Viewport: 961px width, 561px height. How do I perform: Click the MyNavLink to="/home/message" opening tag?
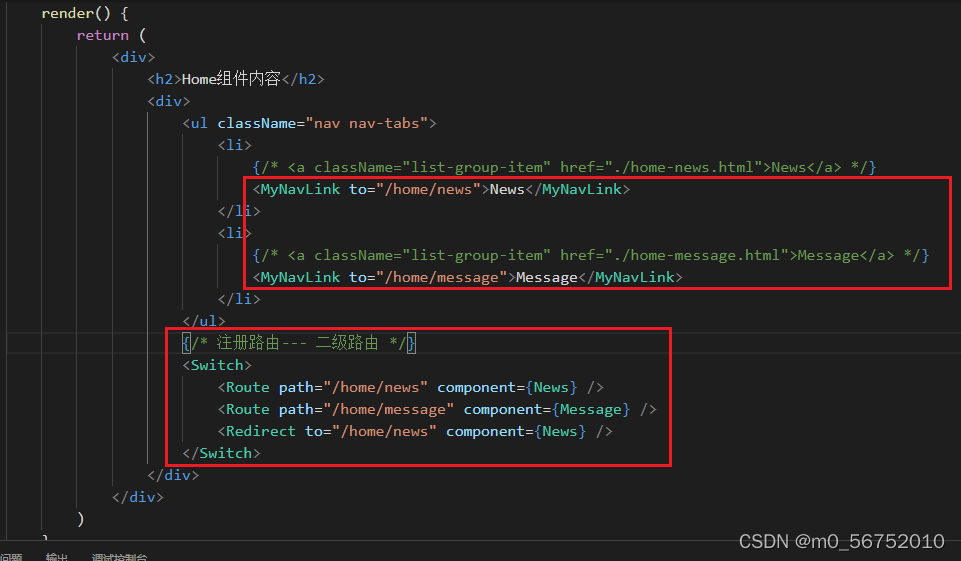click(384, 278)
